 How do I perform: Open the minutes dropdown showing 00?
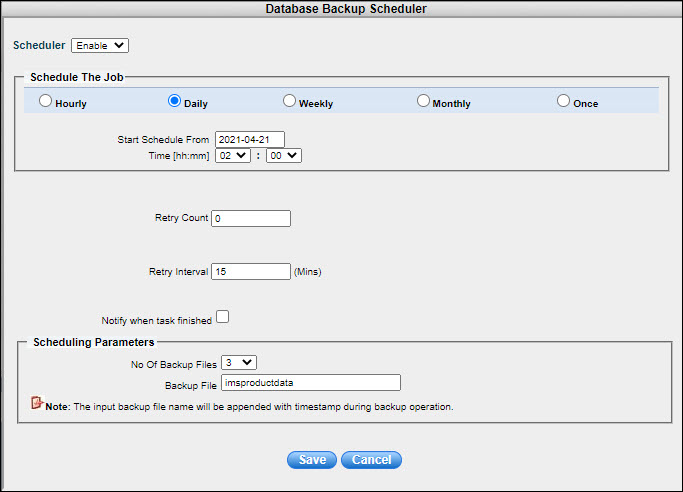(283, 155)
